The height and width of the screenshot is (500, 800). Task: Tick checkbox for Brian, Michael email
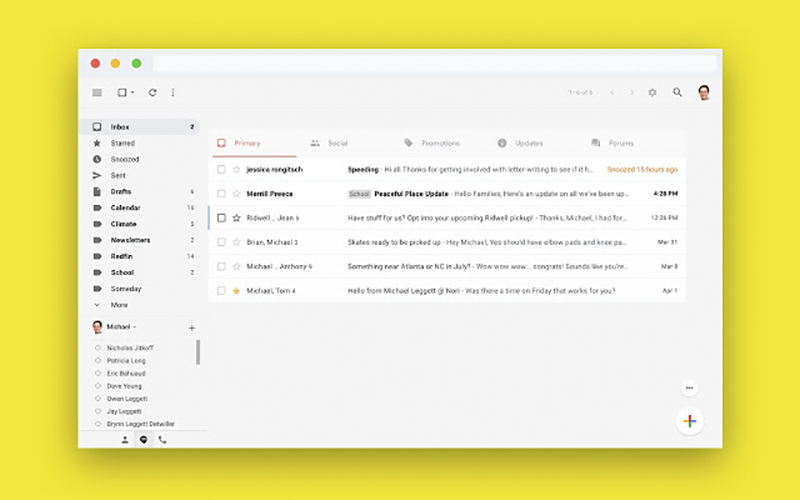[x=221, y=242]
